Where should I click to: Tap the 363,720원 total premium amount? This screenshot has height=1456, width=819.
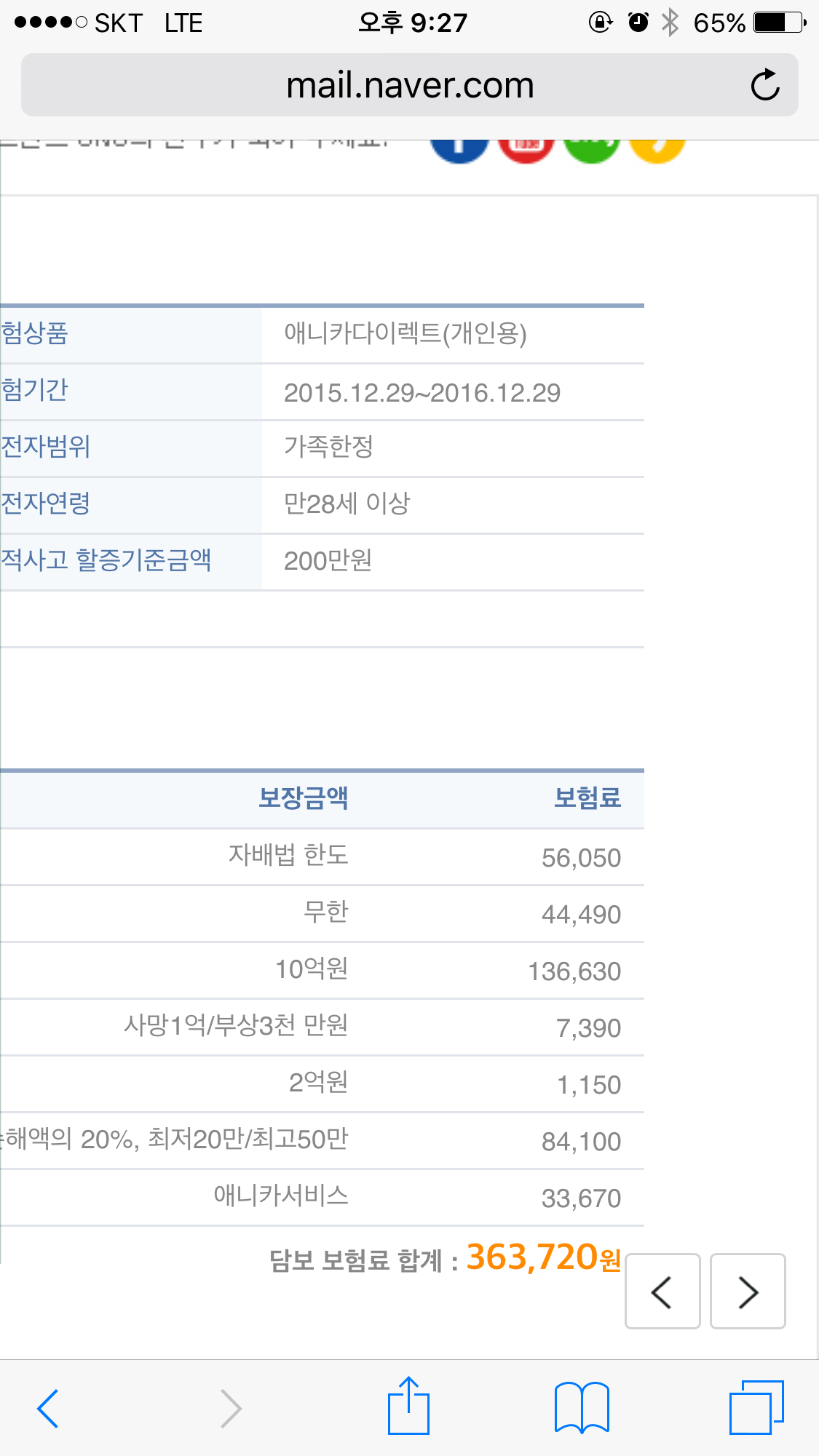542,1257
